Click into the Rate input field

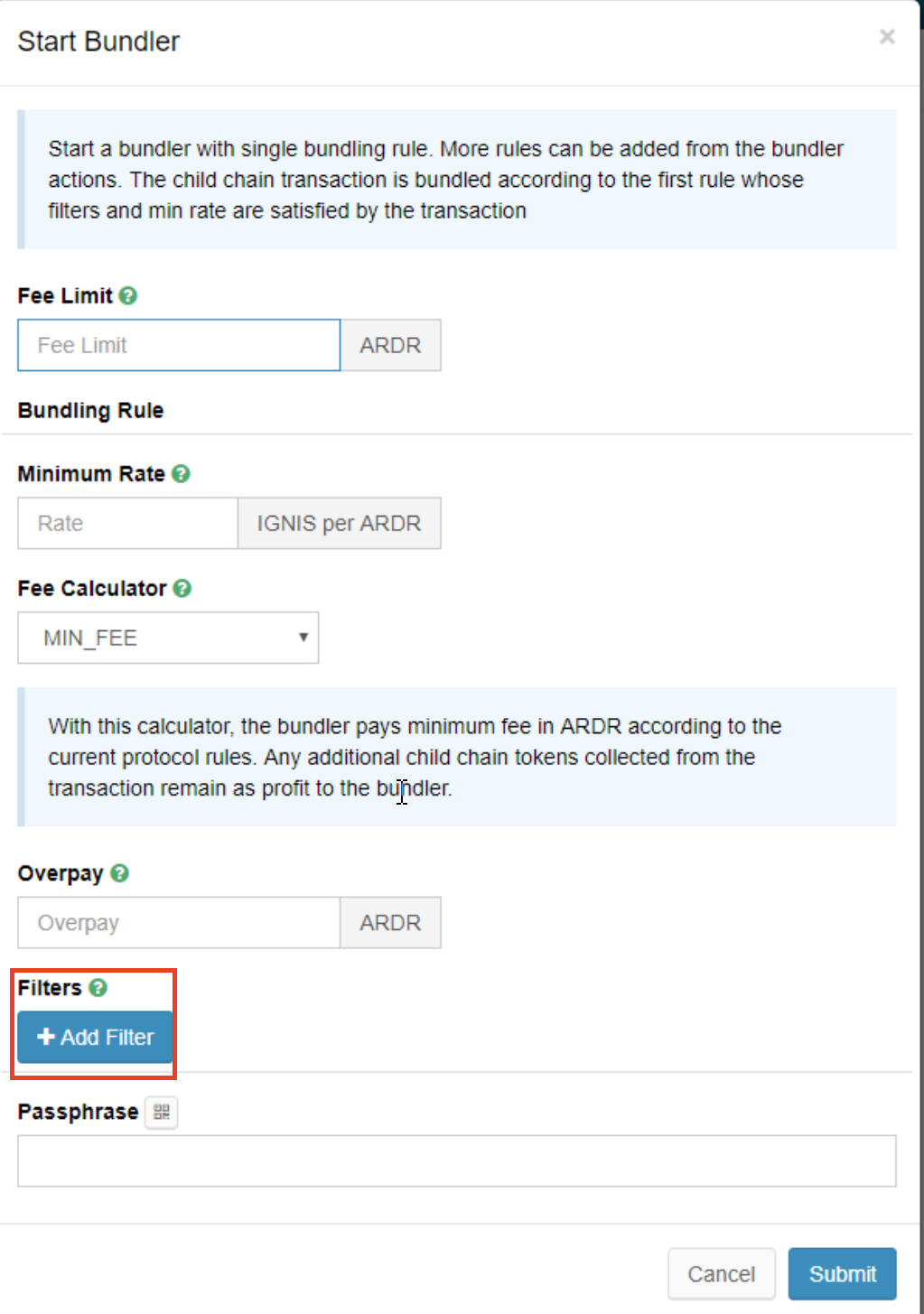pos(127,523)
